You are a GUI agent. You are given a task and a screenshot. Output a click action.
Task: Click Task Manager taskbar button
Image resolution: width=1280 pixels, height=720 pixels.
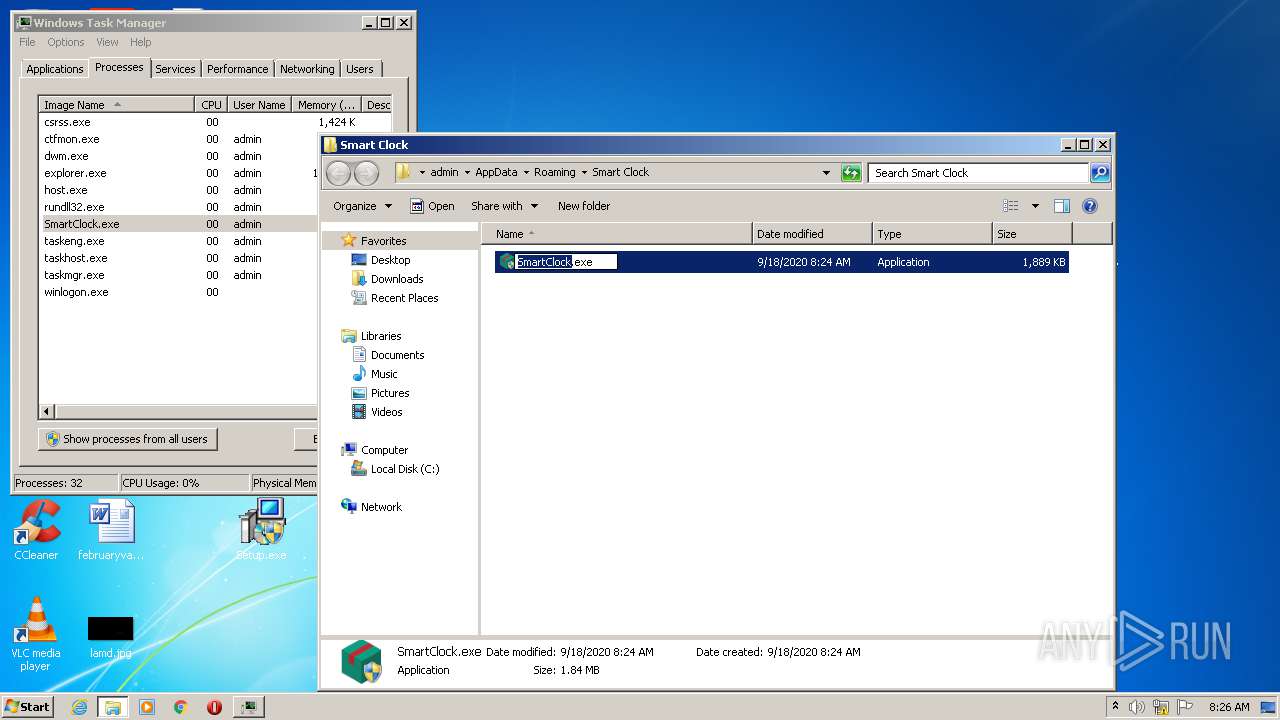click(x=248, y=707)
